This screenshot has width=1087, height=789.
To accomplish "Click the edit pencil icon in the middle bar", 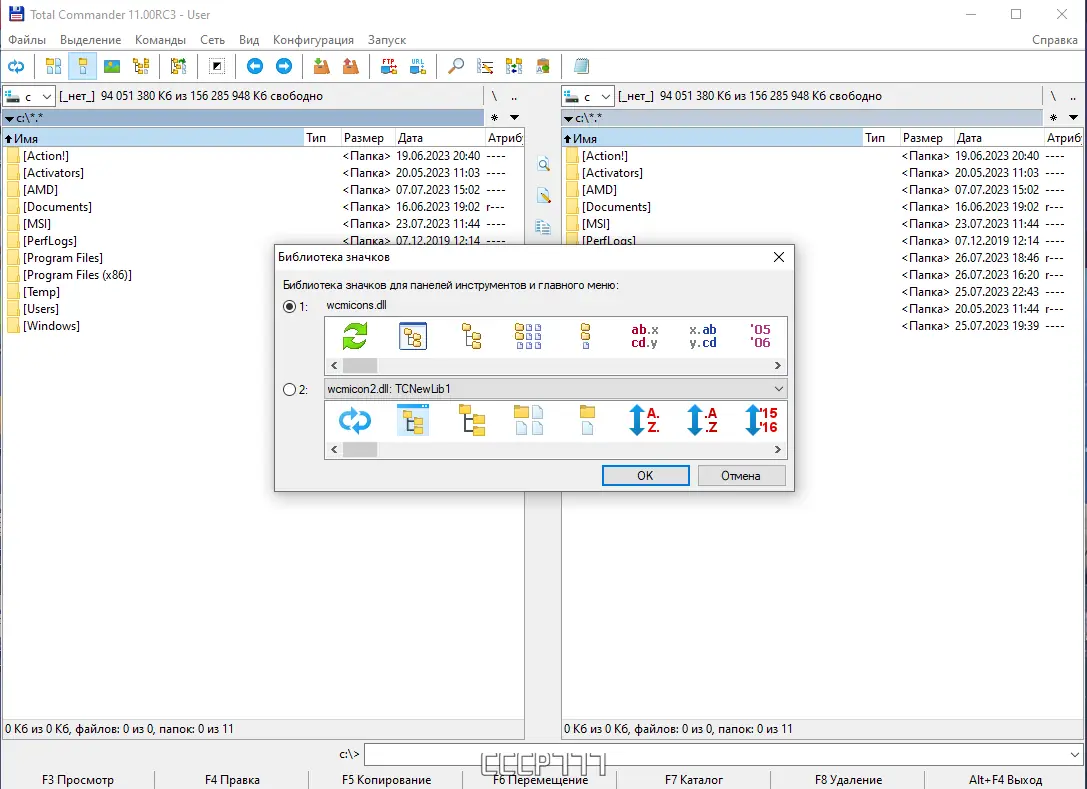I will (544, 196).
